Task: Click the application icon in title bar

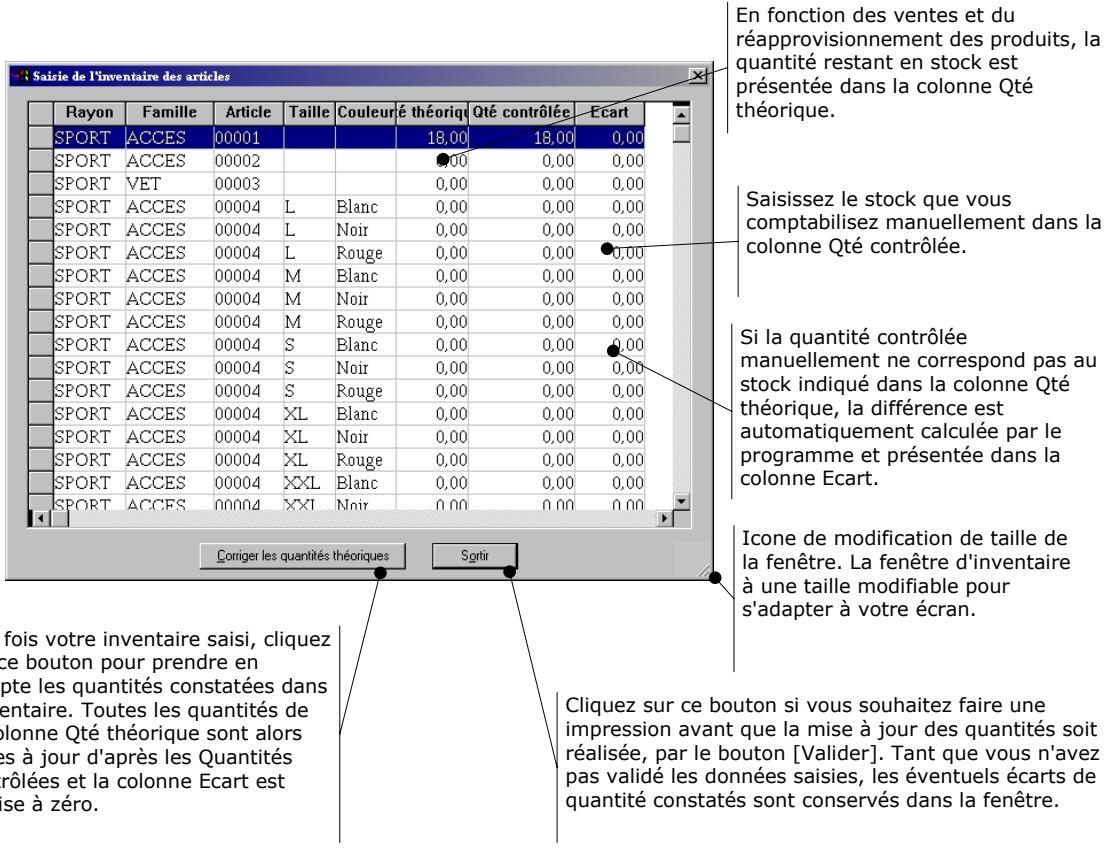Action: point(21,76)
